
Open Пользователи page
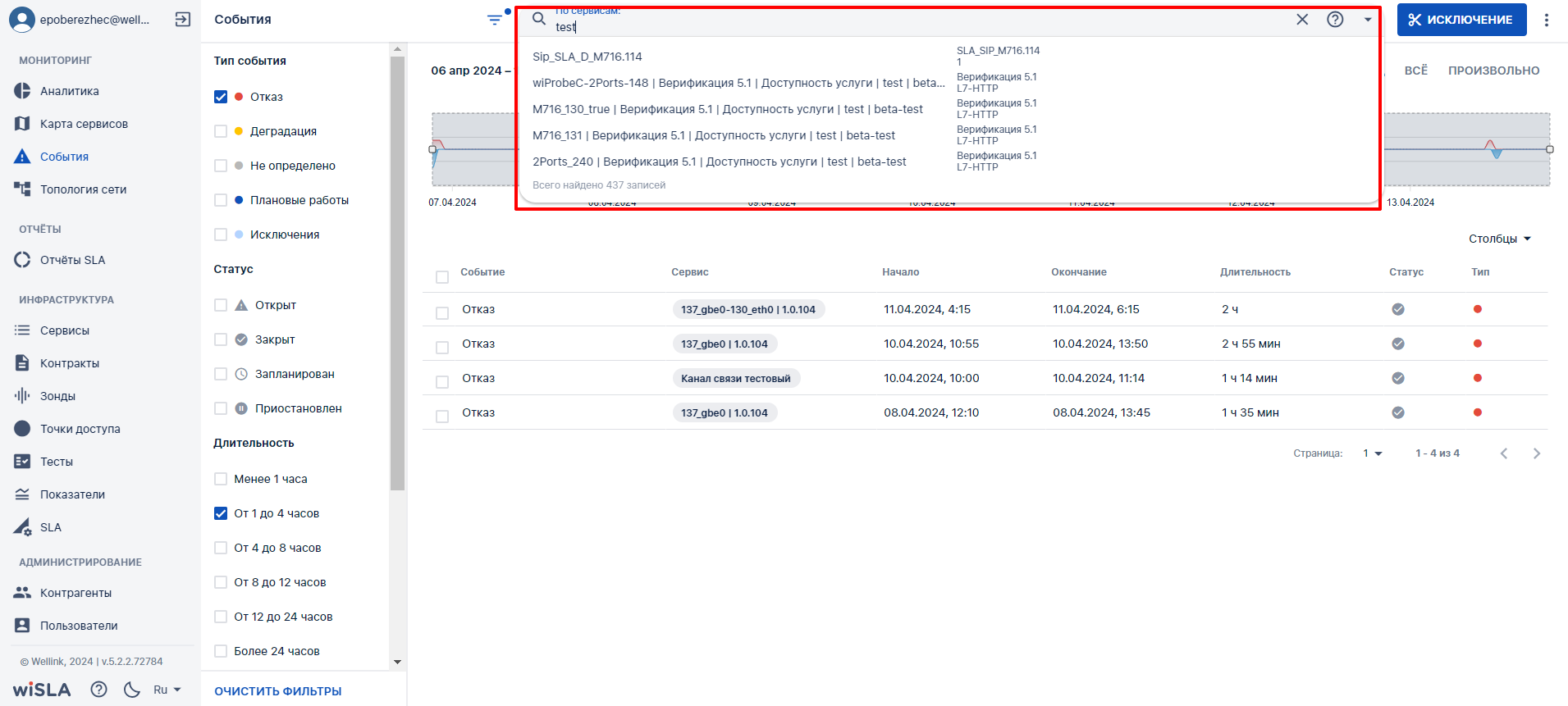(x=66, y=626)
